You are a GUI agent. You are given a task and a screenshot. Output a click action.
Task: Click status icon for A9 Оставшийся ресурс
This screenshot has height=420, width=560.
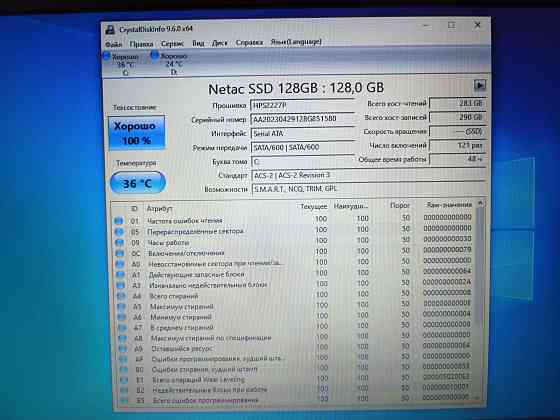point(123,349)
